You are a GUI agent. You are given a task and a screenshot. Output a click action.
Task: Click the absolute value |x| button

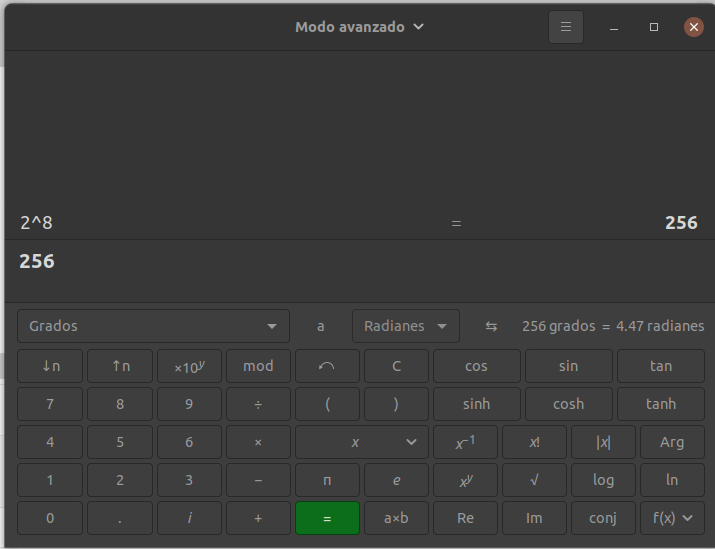pyautogui.click(x=603, y=442)
